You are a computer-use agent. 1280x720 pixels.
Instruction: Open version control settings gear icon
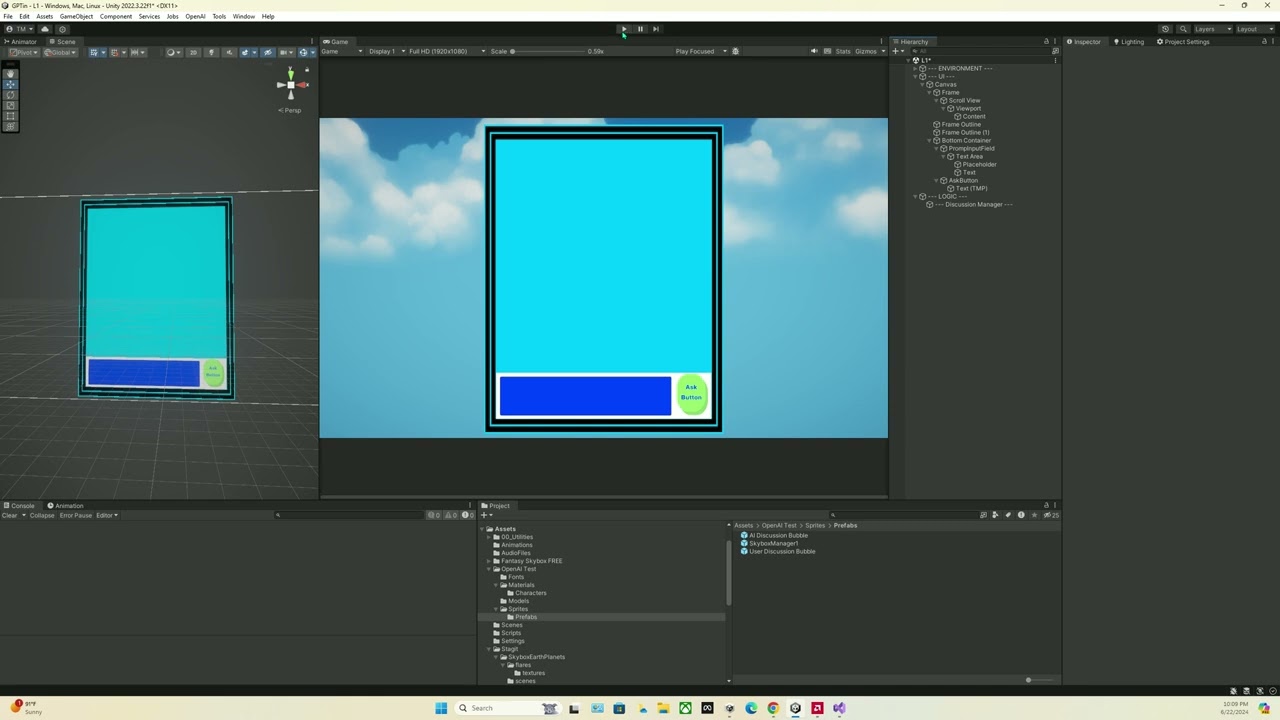[x=62, y=29]
